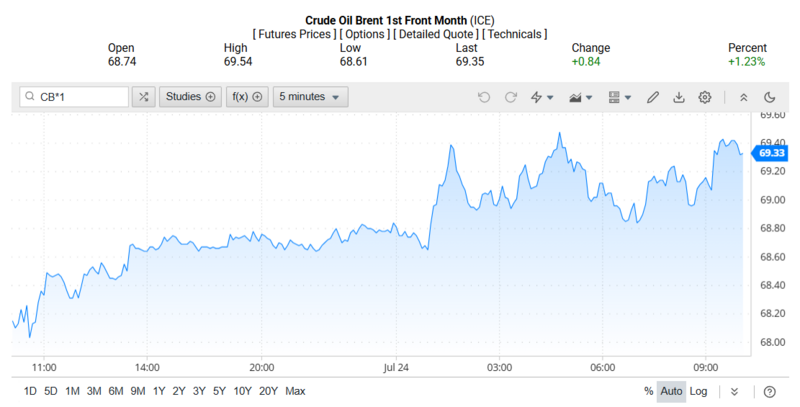This screenshot has height=407, width=800.
Task: Toggle dark mode with moon icon
Action: (x=769, y=97)
